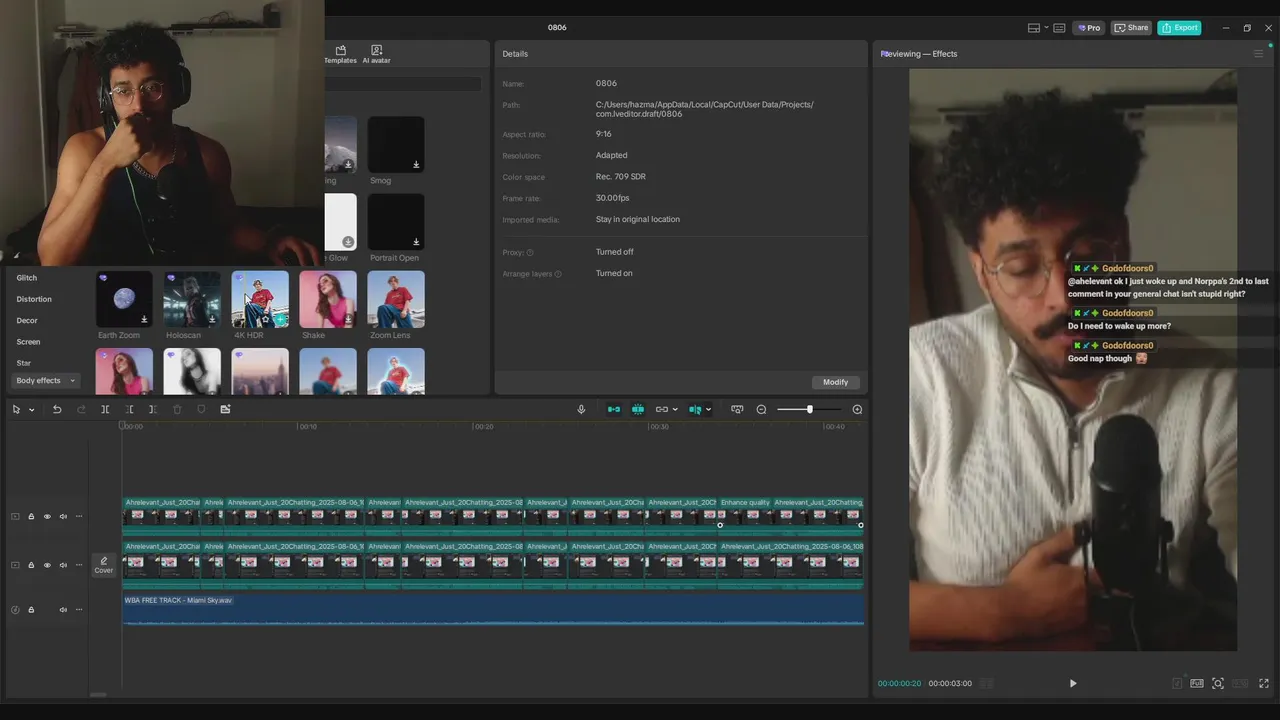Add the 4K HDR effect

click(x=281, y=320)
